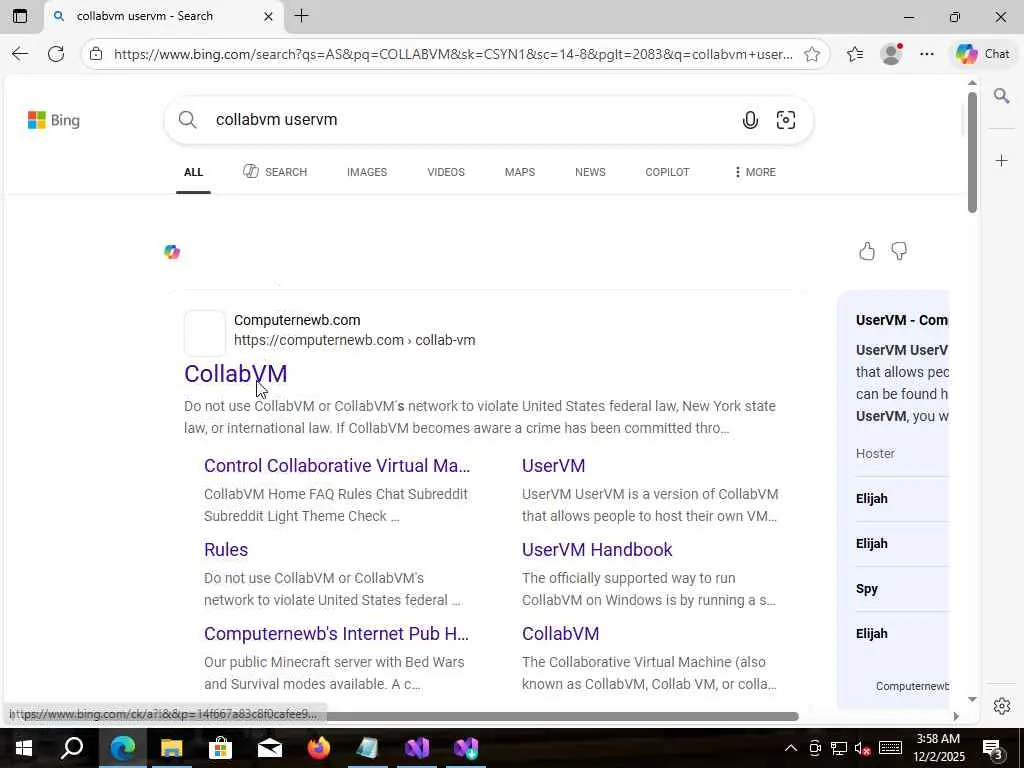
Task: Open the UserVM sublink
Action: [x=554, y=466]
